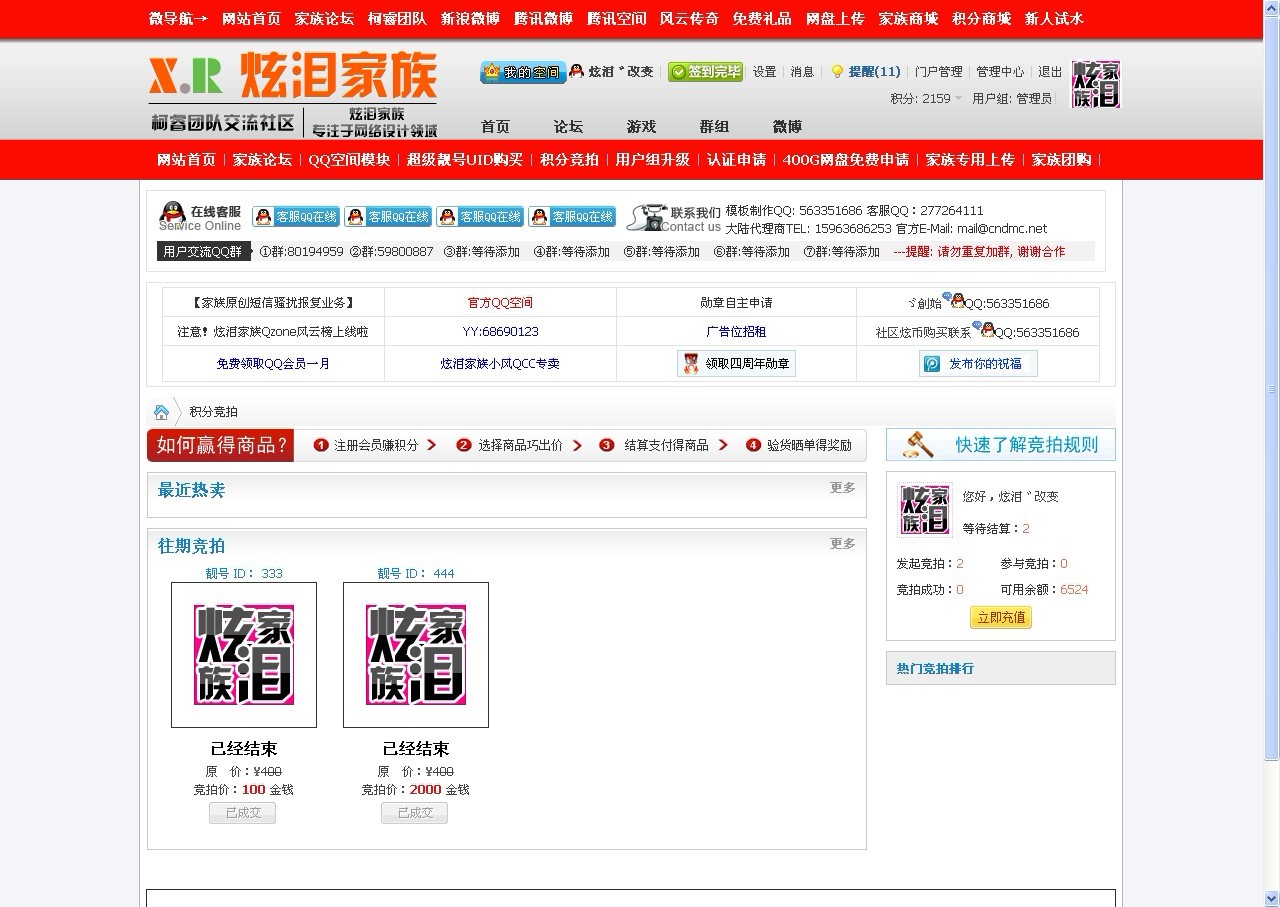Click QQ icon beside 社区炫币购买联系
Screen dimensions: 1280x907
(984, 329)
